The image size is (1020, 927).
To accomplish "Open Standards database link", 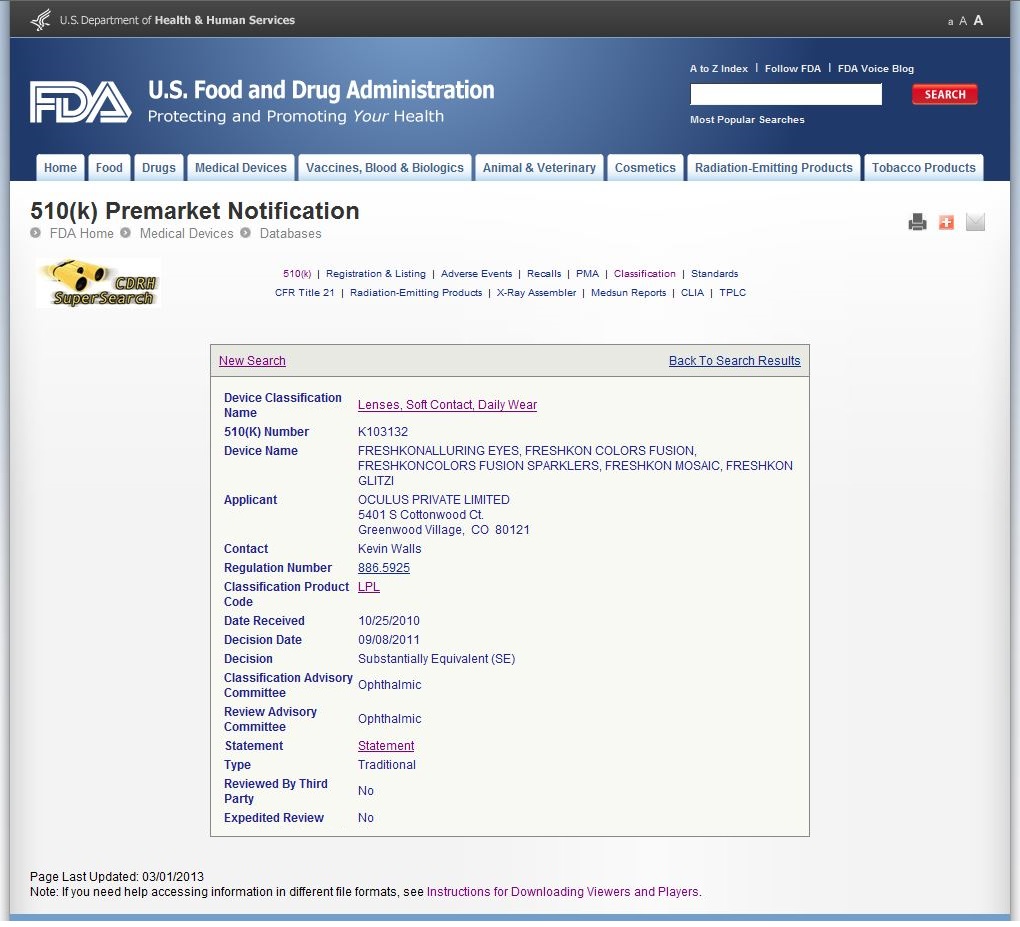I will 714,274.
